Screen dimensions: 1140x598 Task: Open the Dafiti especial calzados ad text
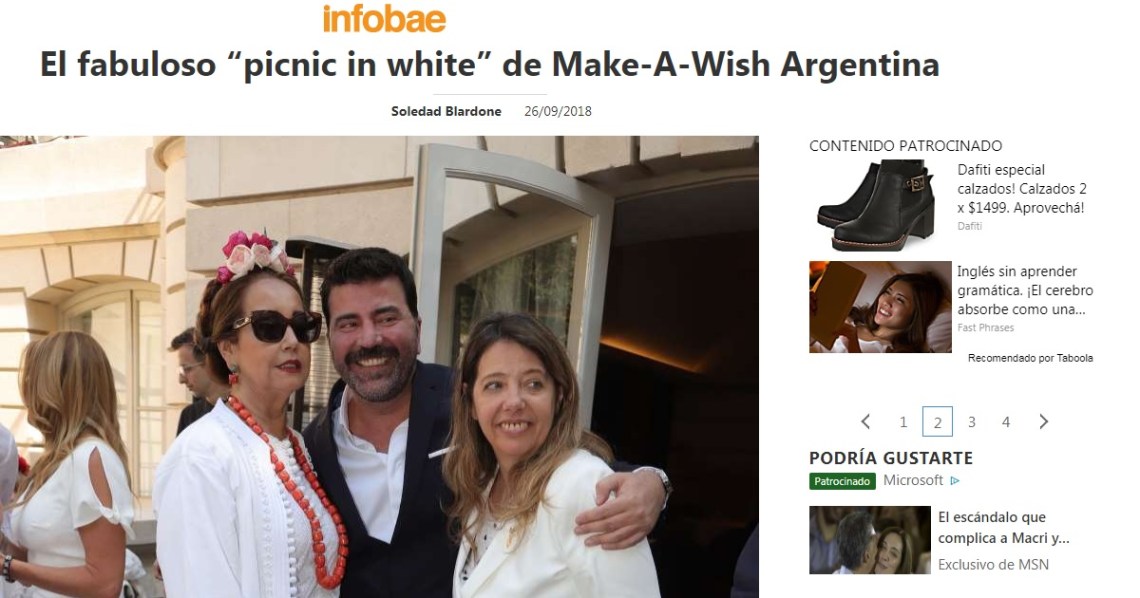coord(1021,189)
